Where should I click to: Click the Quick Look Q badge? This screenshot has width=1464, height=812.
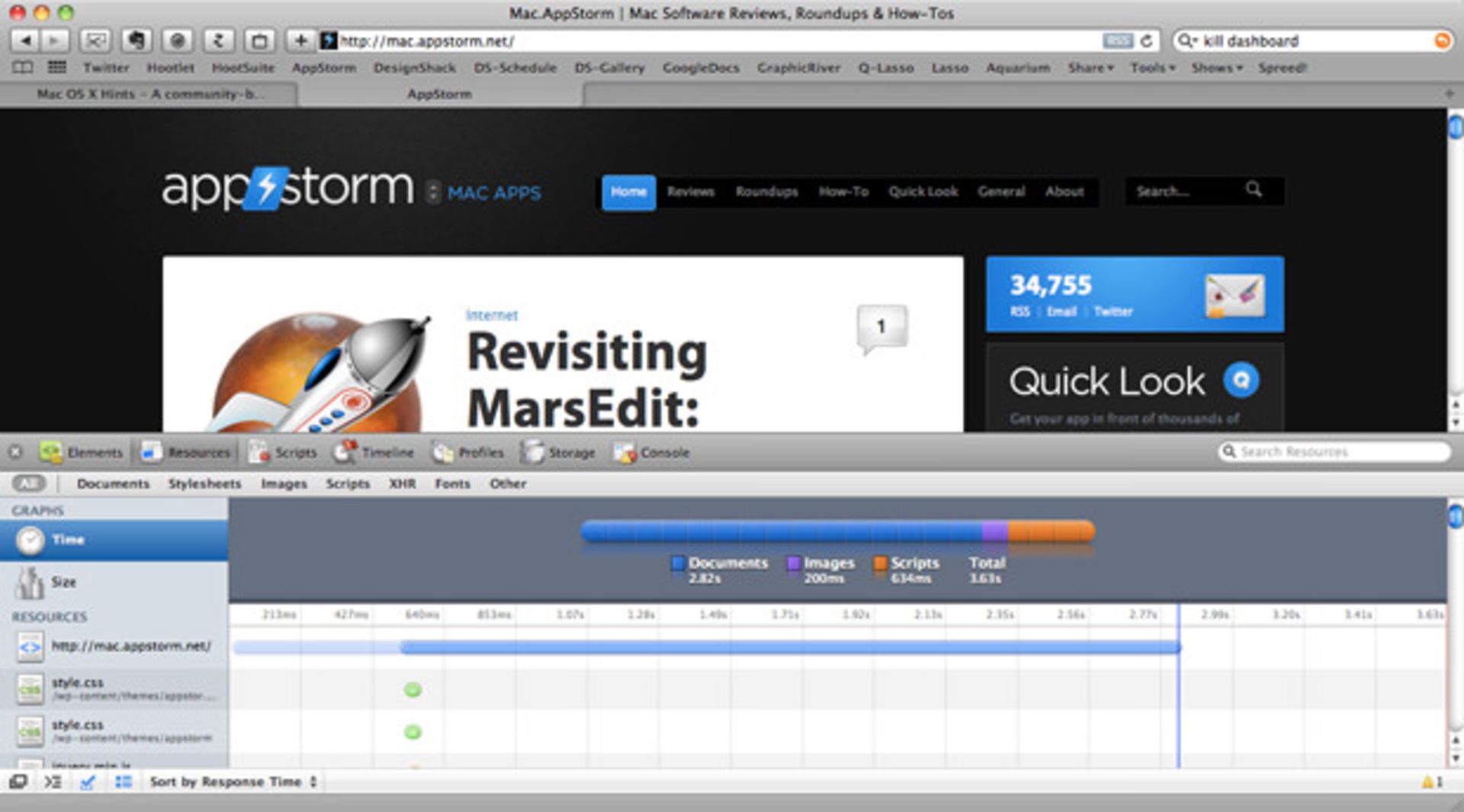1241,380
